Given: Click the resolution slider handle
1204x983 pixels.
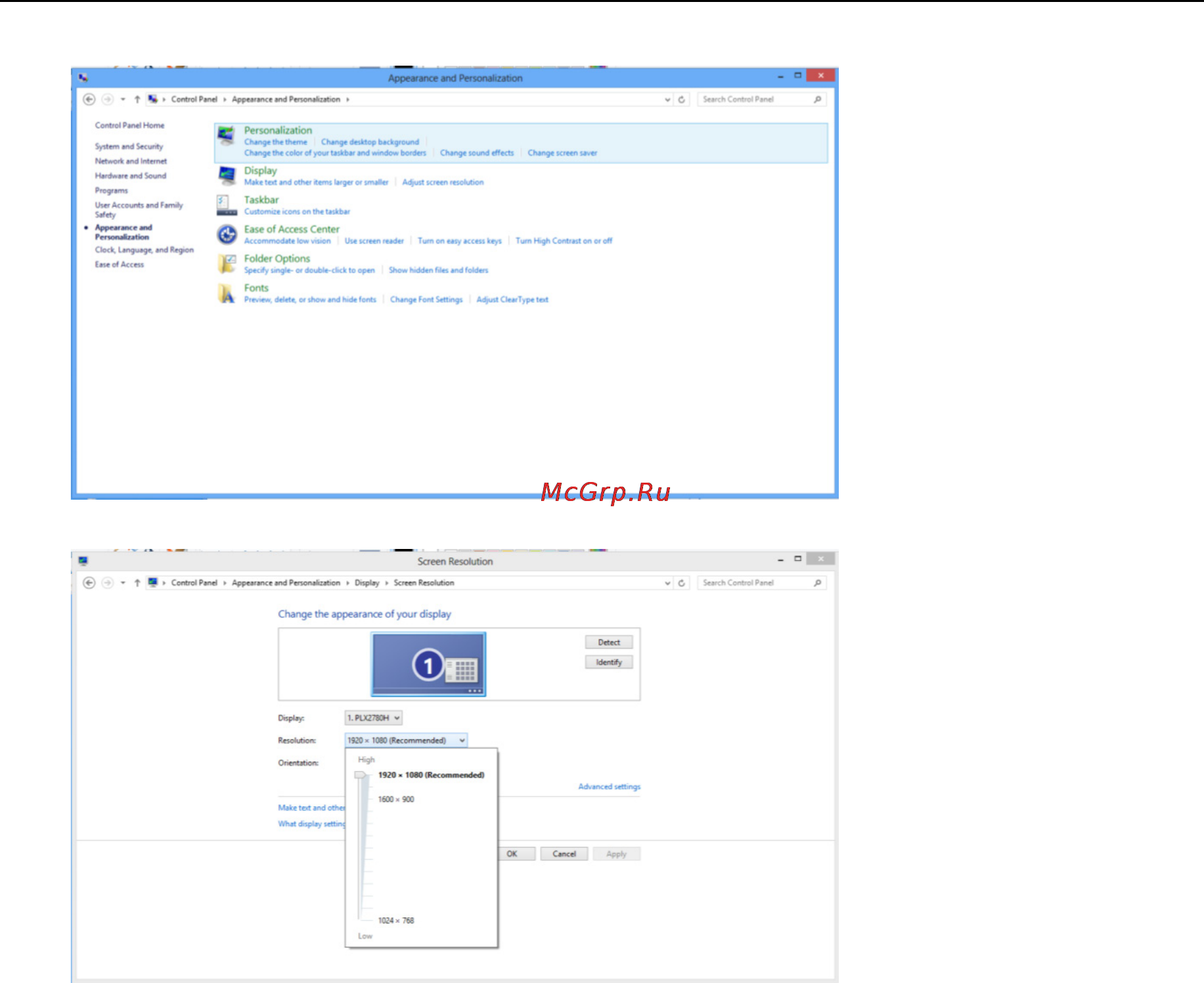Looking at the screenshot, I should coord(360,775).
